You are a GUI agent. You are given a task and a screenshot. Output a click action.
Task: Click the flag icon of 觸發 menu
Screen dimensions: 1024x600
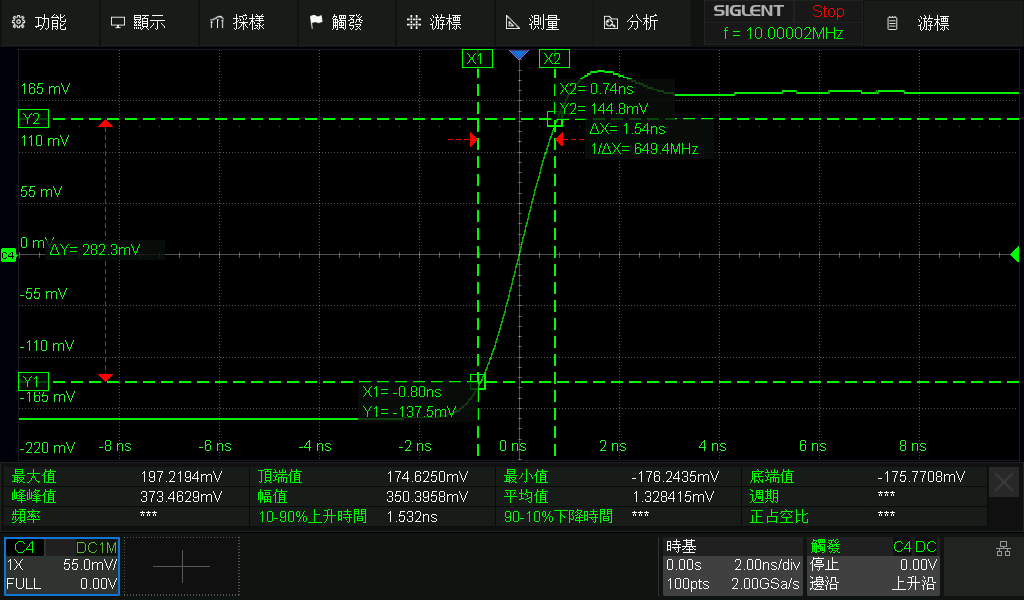coord(316,22)
